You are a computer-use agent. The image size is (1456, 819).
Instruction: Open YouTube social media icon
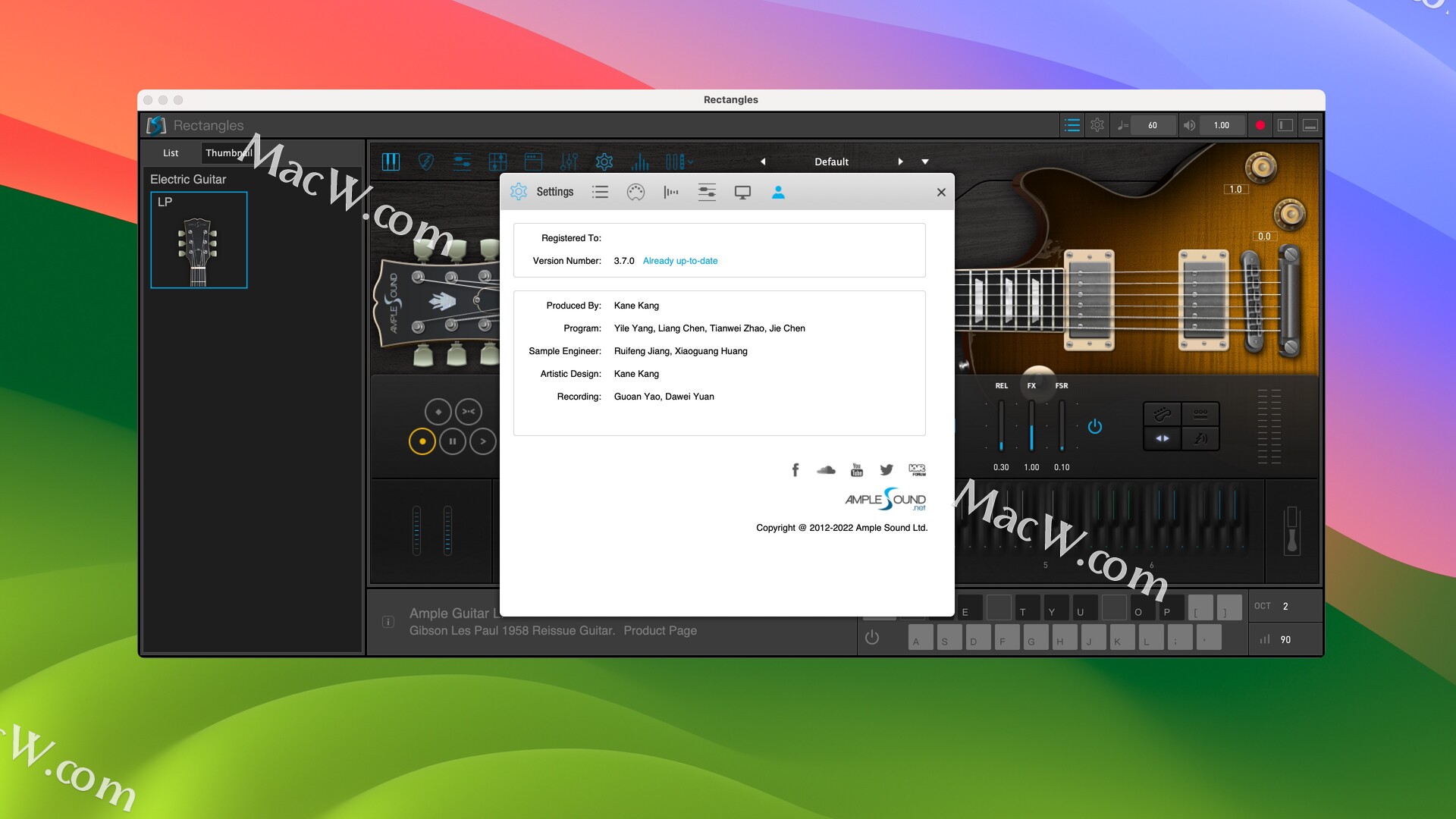pos(857,470)
